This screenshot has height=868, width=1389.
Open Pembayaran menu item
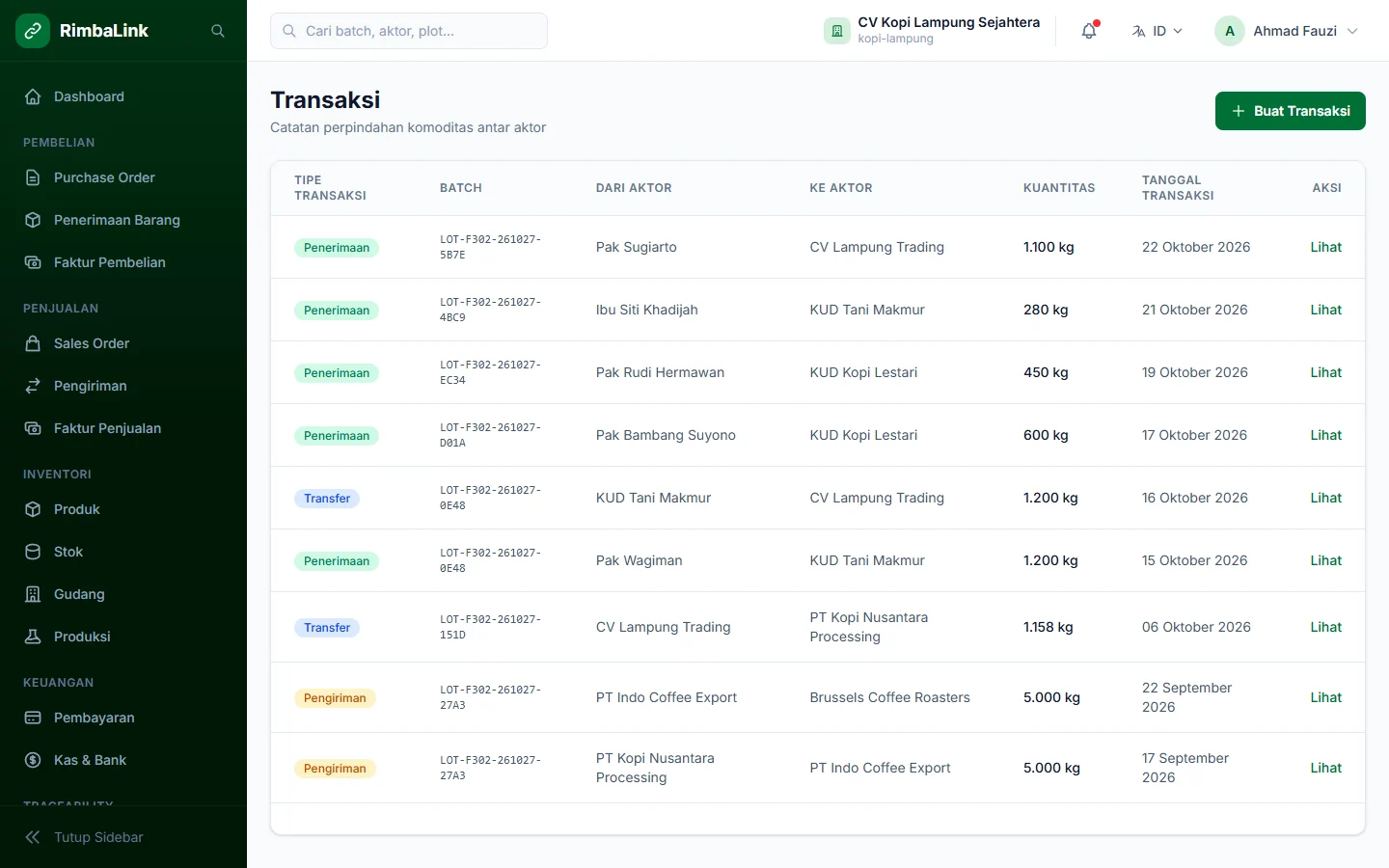123,718
